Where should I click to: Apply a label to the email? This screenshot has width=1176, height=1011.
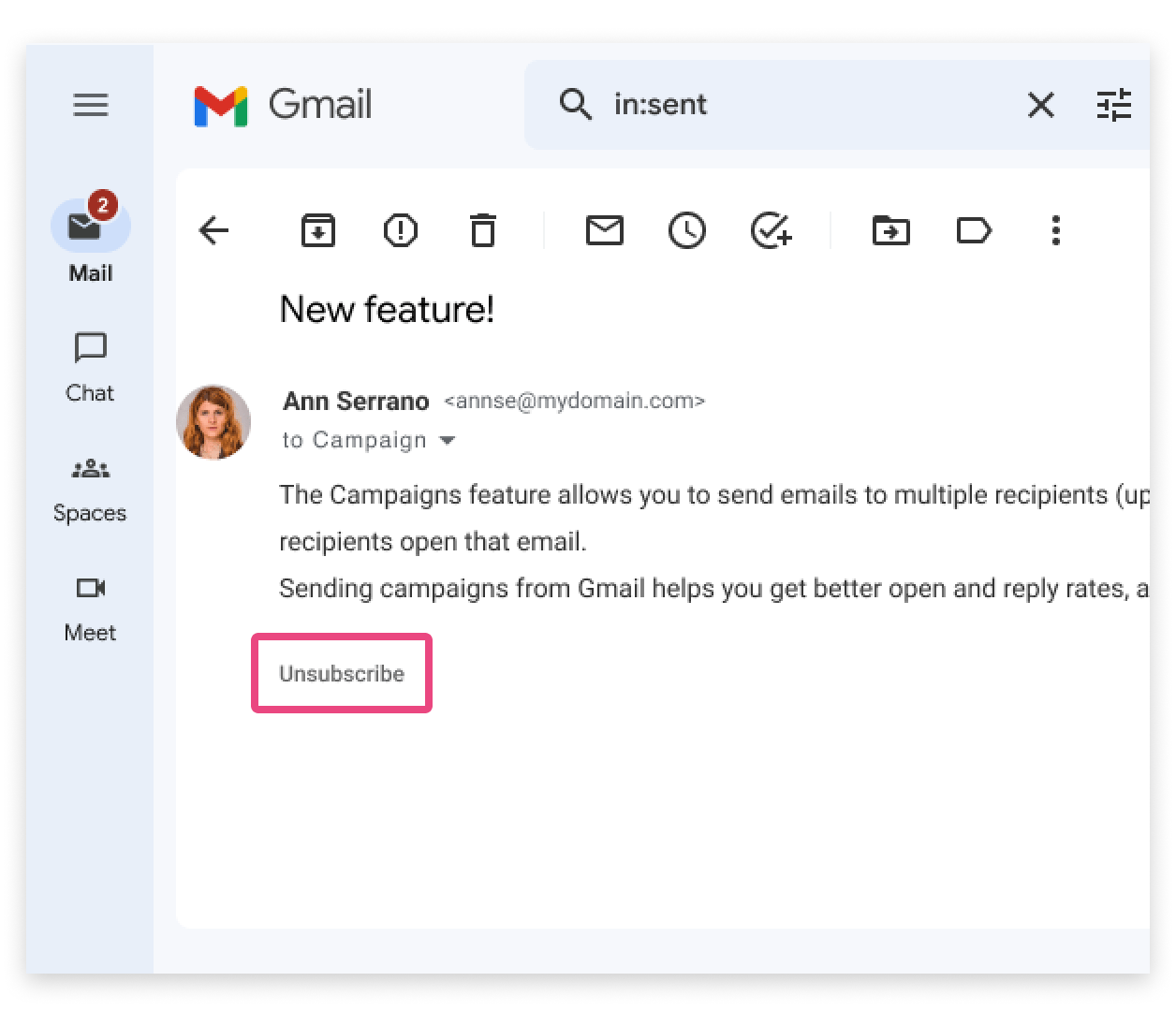[974, 231]
